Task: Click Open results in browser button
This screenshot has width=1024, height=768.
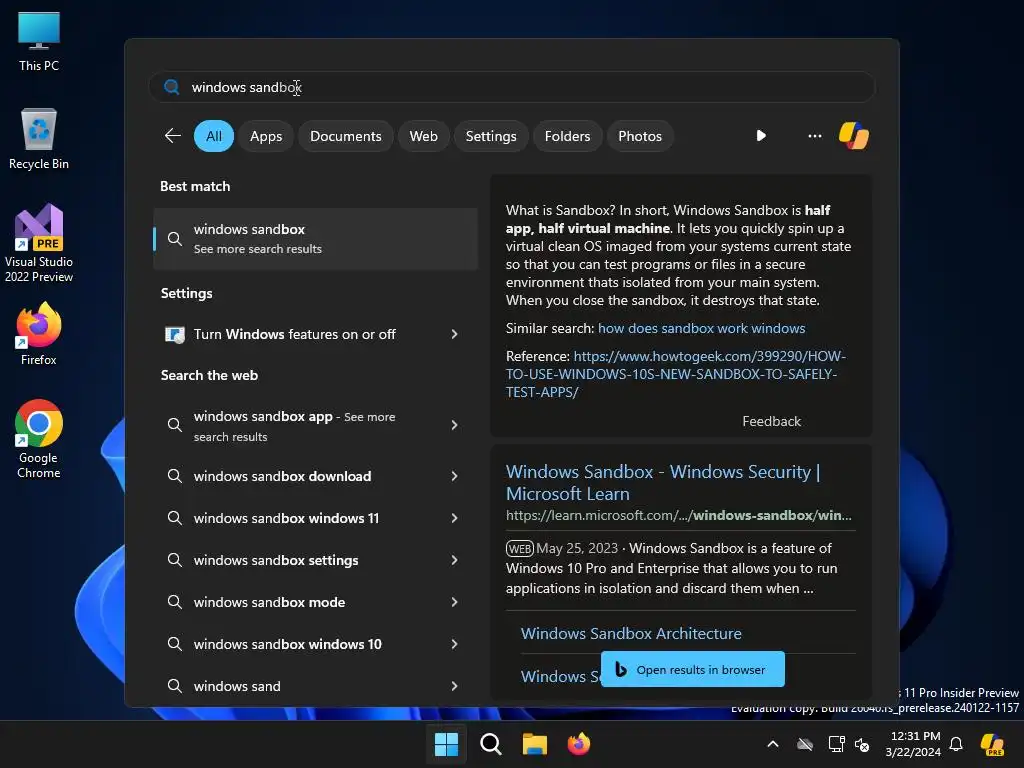Action: click(x=692, y=669)
